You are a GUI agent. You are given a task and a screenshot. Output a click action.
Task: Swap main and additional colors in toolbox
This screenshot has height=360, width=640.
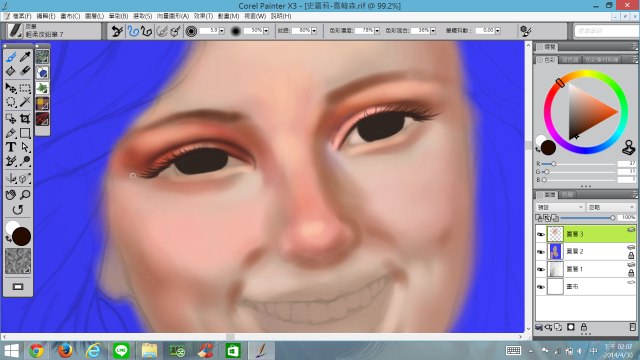[8, 239]
